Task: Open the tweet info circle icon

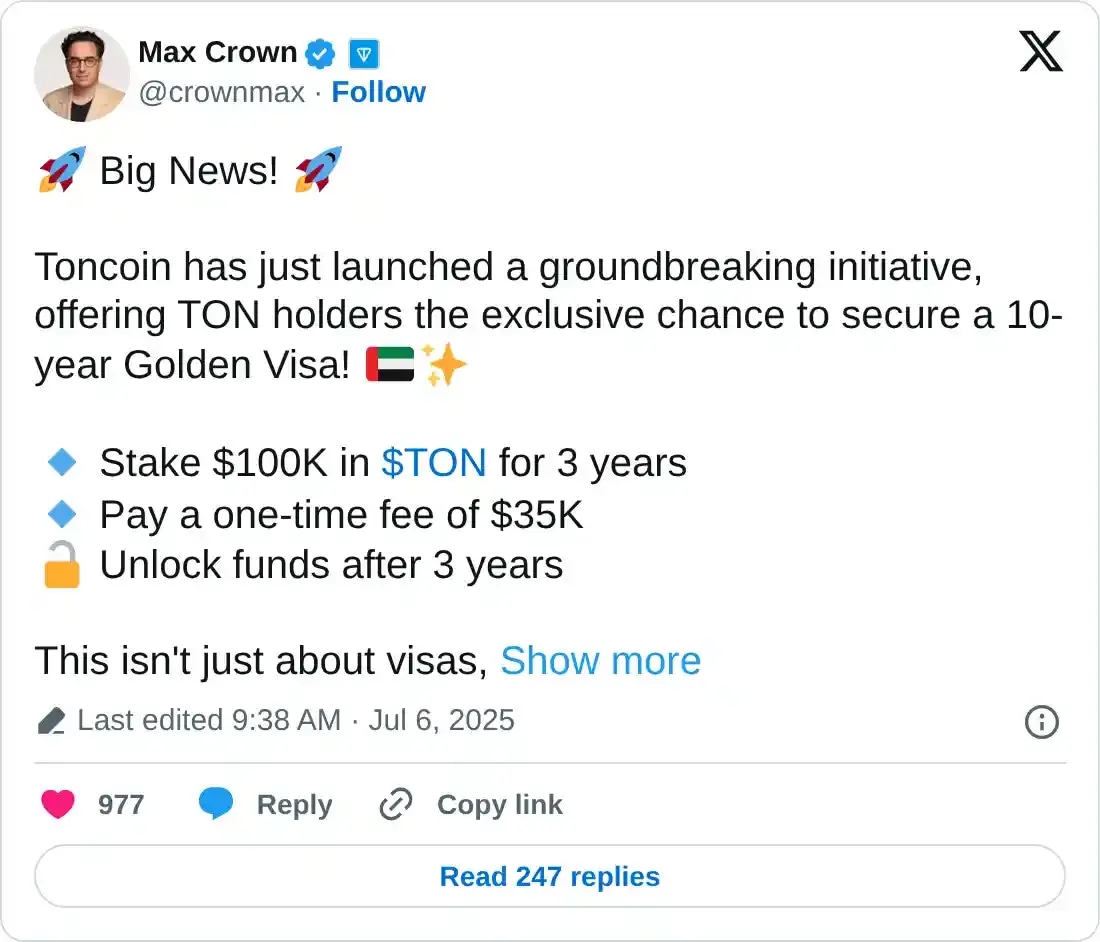Action: point(1041,722)
